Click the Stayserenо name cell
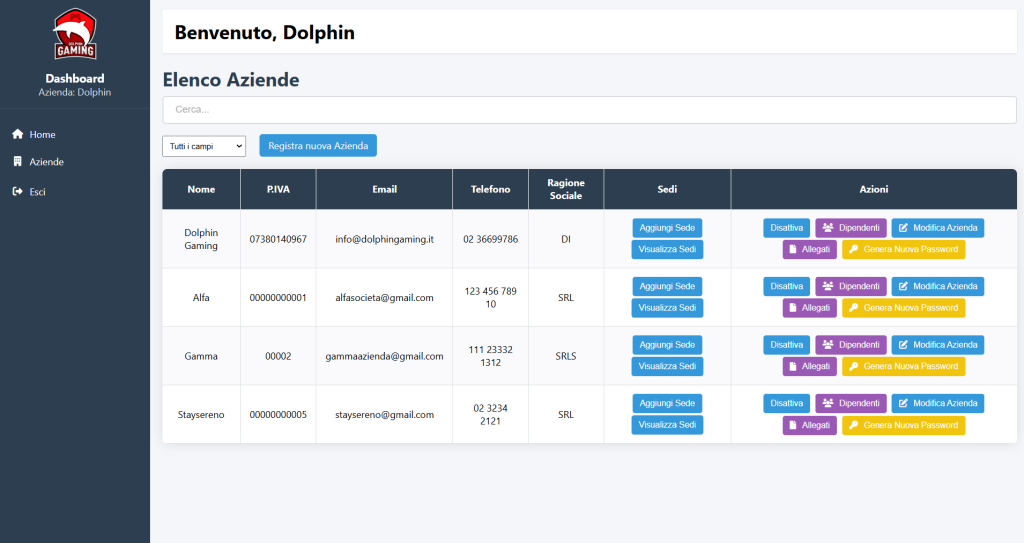 coord(201,414)
